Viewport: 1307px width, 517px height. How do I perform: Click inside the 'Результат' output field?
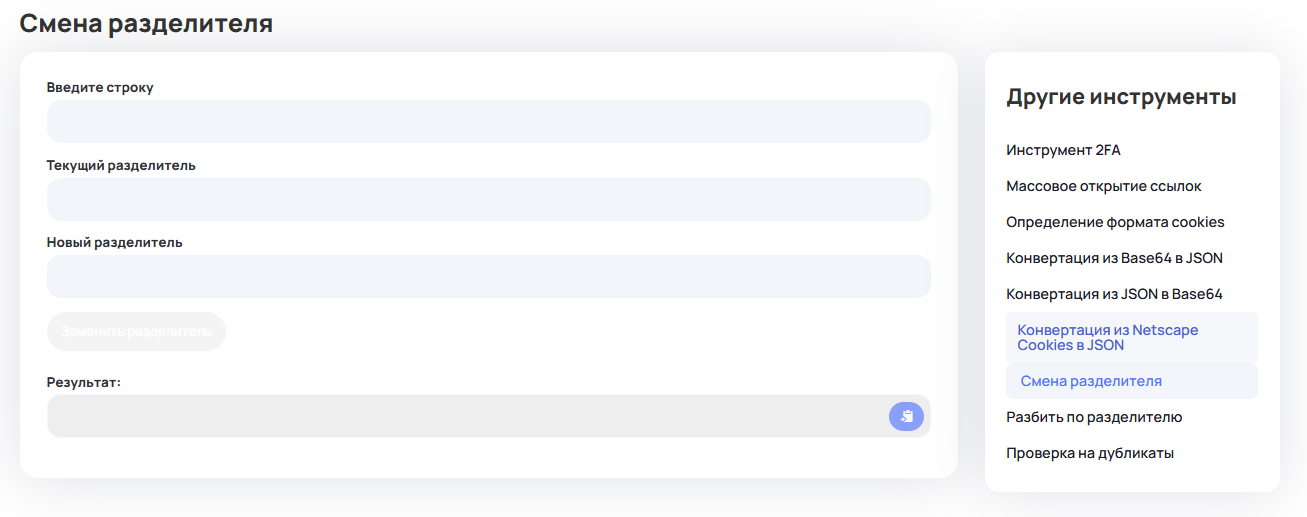pos(466,416)
